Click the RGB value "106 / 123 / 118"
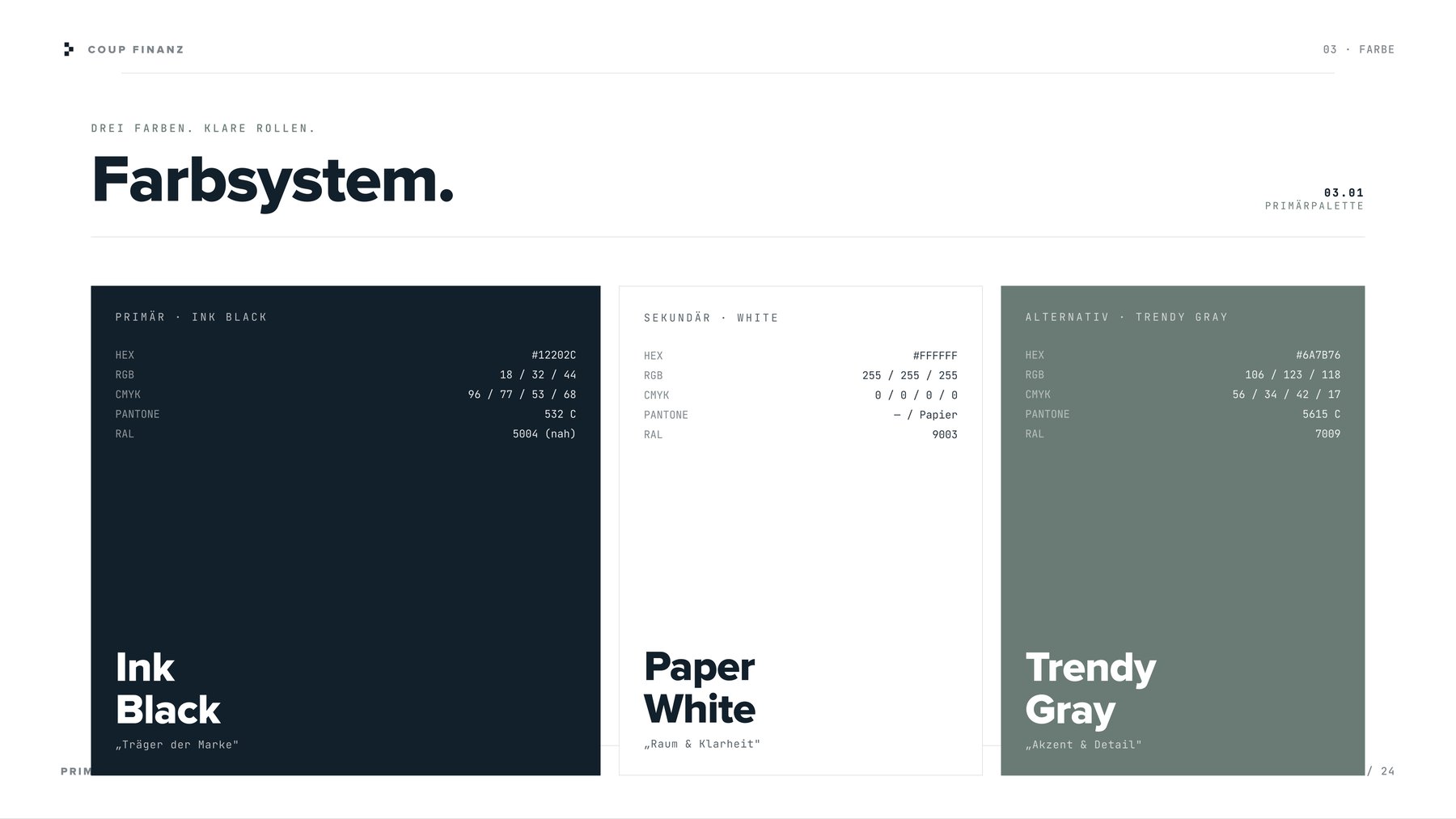The width and height of the screenshot is (1456, 819). point(1293,374)
